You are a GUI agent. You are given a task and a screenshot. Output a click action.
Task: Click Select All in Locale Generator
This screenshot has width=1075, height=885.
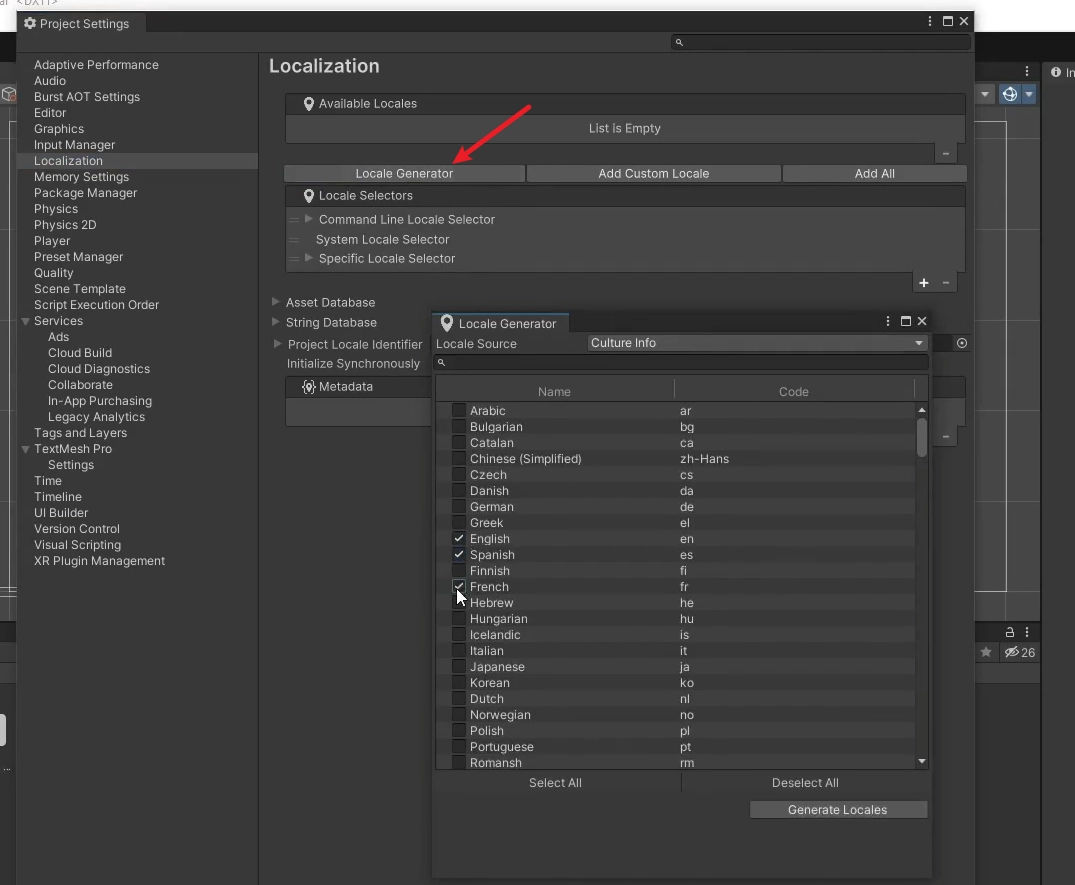pyautogui.click(x=555, y=783)
